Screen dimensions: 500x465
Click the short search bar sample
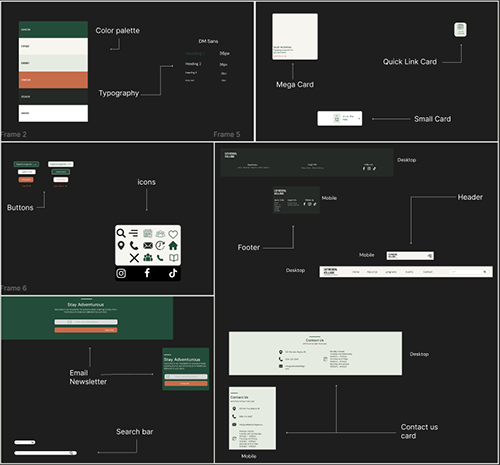pos(24,442)
